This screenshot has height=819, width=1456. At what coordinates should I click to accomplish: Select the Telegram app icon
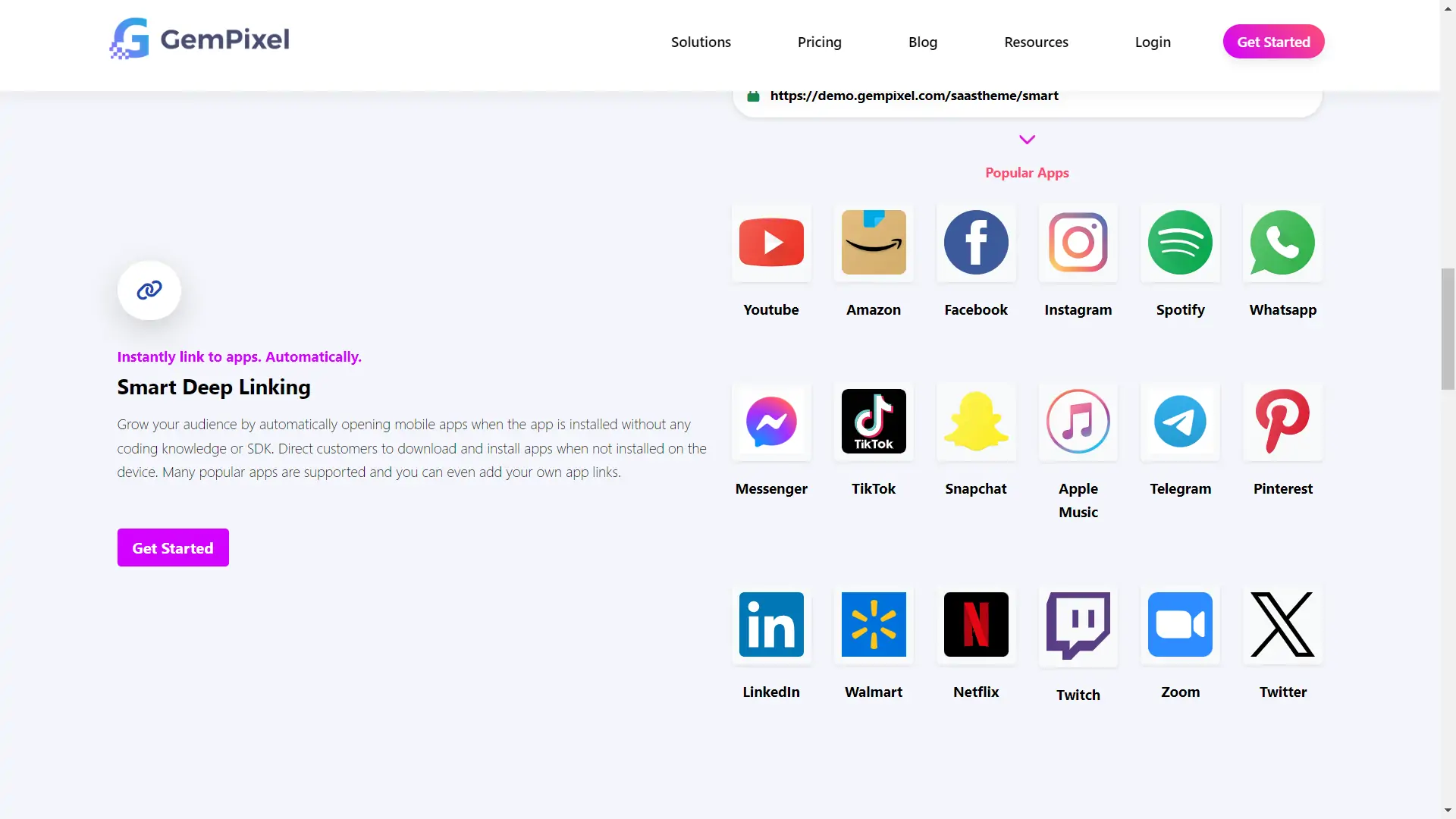1180,422
